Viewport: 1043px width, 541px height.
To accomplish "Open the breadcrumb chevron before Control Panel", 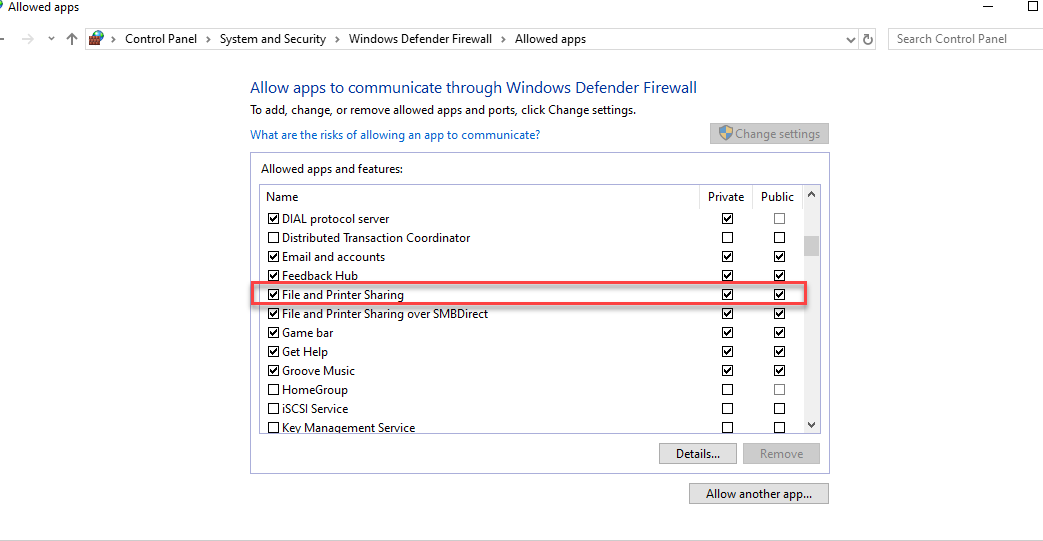I will (113, 39).
